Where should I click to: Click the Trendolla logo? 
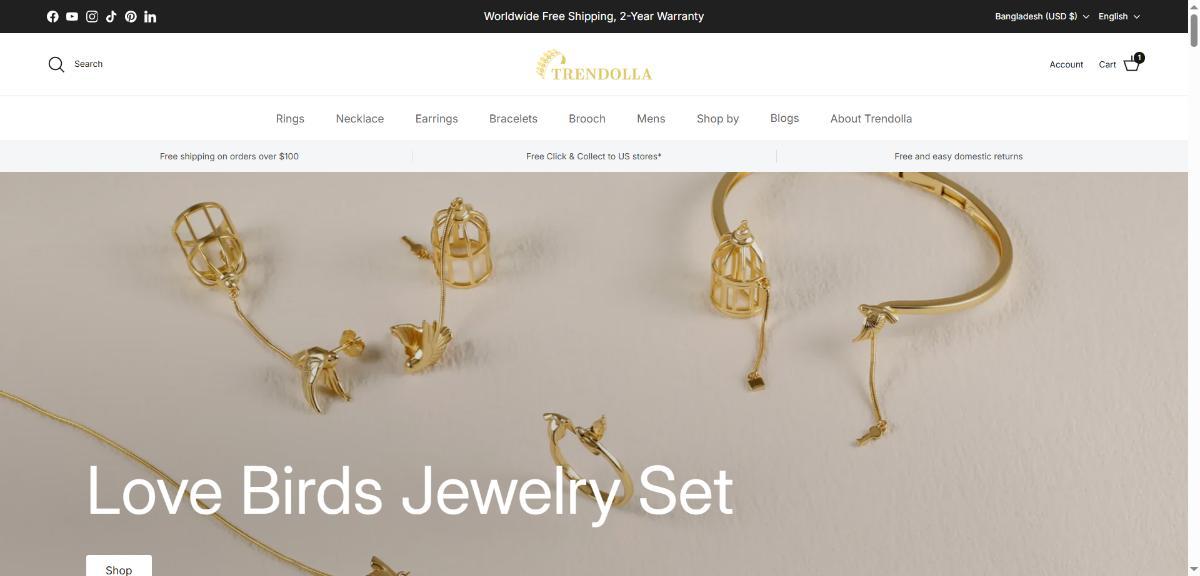click(594, 66)
